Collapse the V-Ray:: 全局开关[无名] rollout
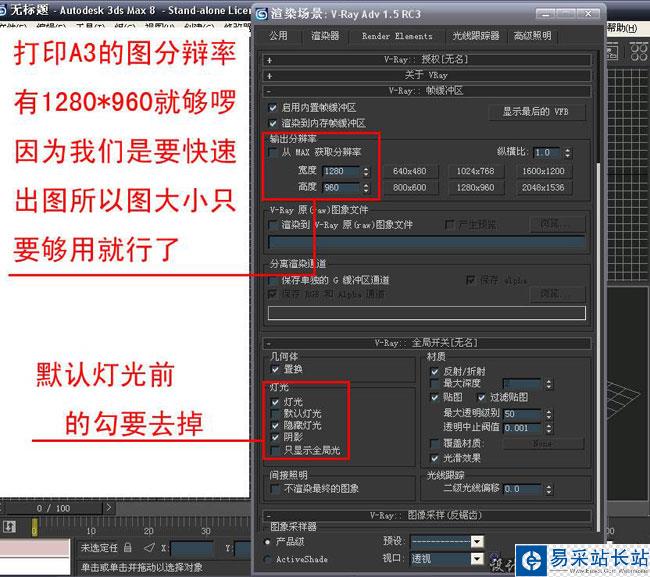The height and width of the screenshot is (577, 650). 427,343
